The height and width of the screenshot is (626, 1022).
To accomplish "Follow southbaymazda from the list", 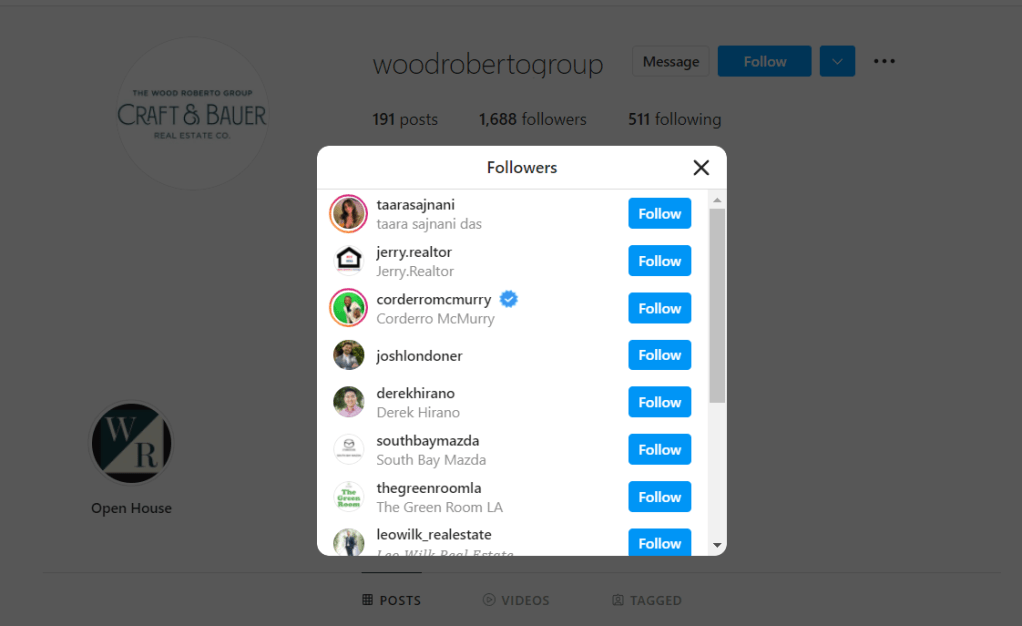I will pos(660,449).
